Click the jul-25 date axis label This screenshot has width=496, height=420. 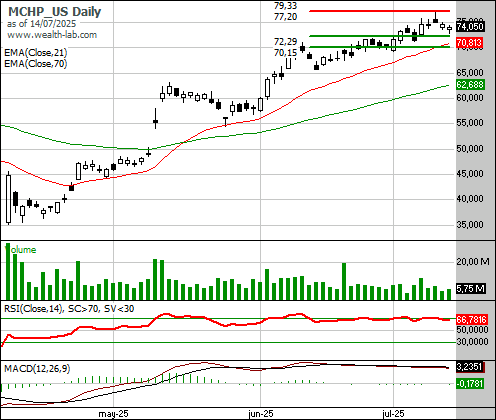pos(393,414)
